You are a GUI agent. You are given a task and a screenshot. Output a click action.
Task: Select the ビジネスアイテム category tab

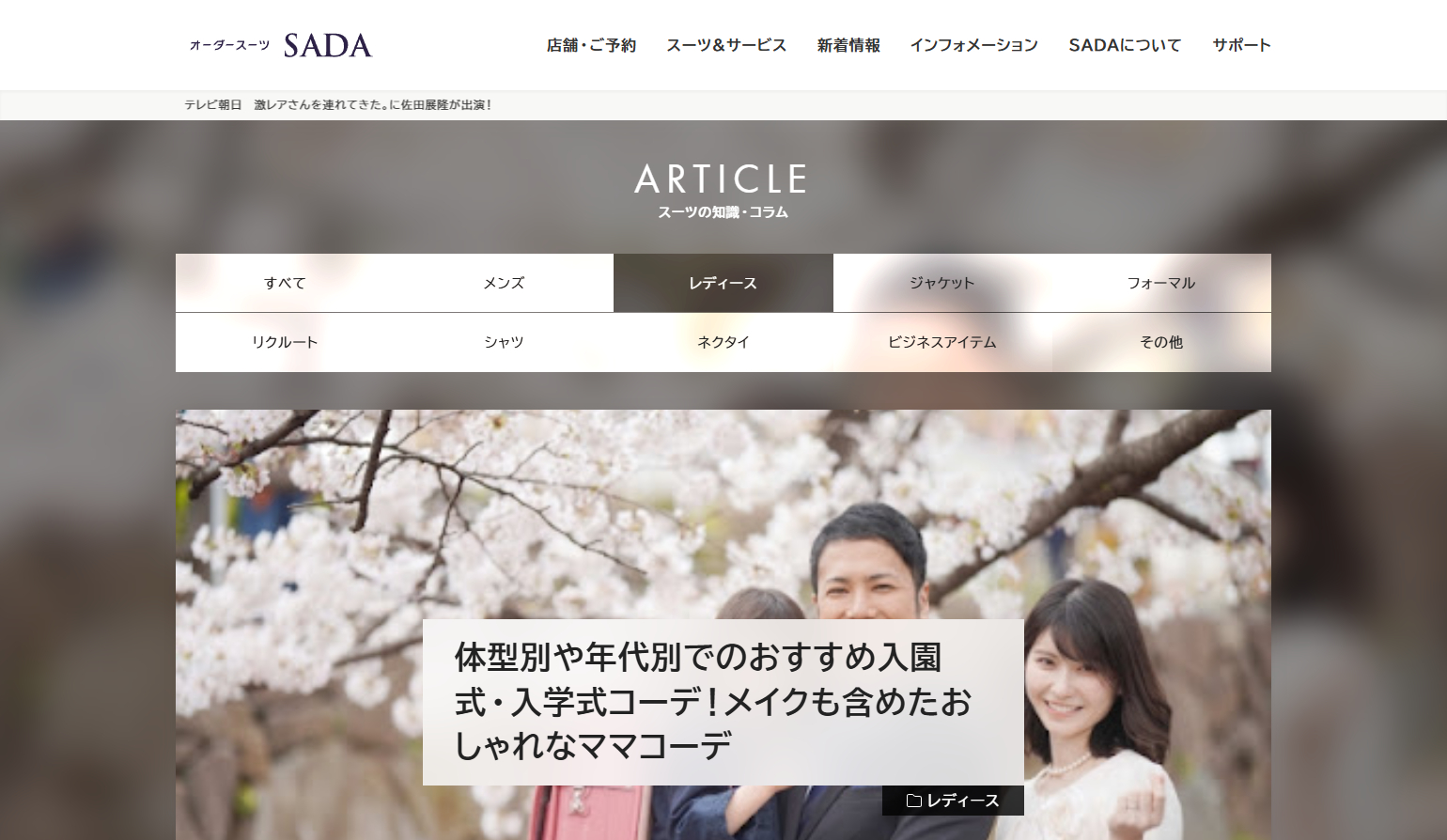[942, 342]
